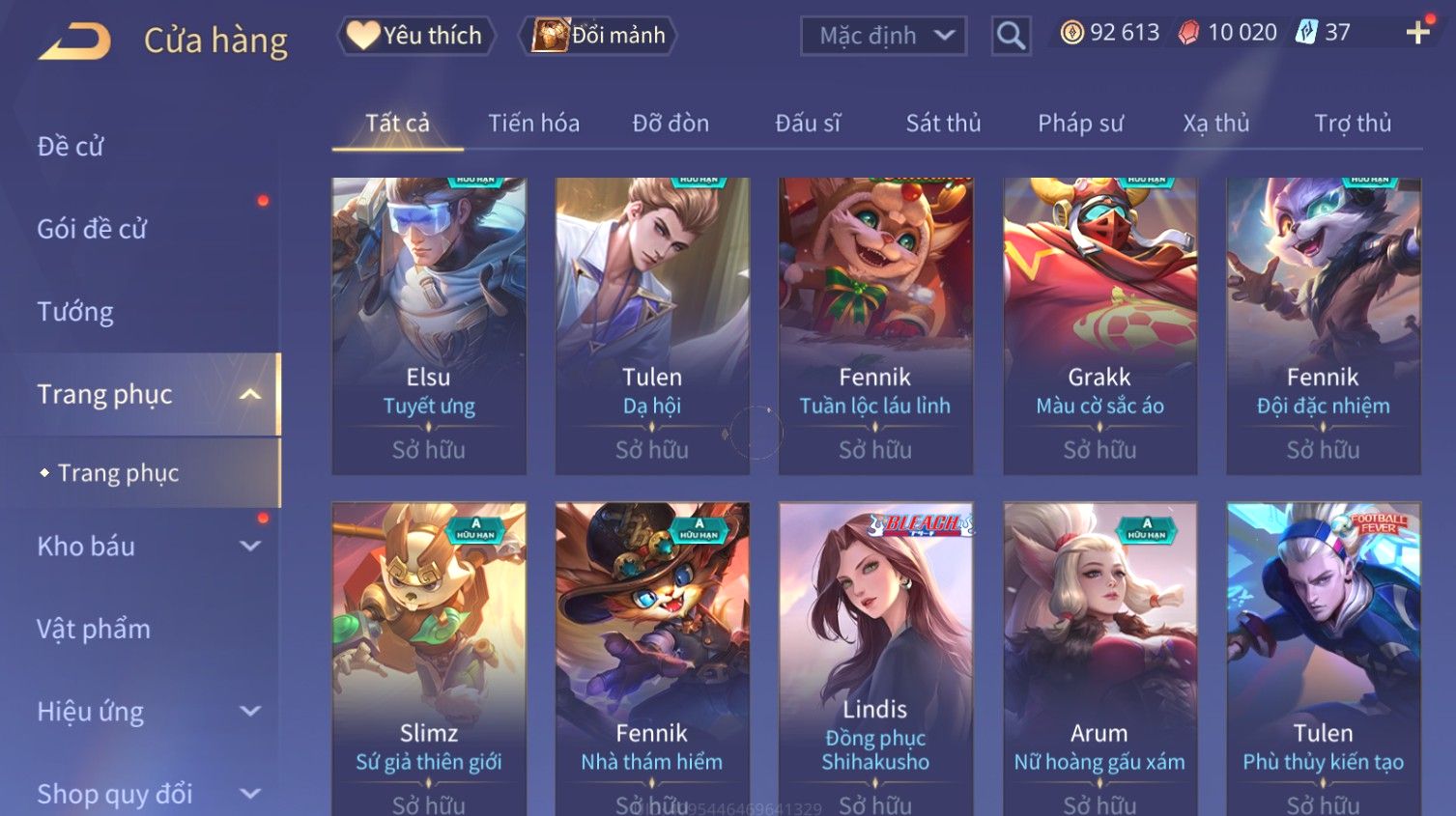
Task: Tap the blue voucher currency icon
Action: (1306, 32)
